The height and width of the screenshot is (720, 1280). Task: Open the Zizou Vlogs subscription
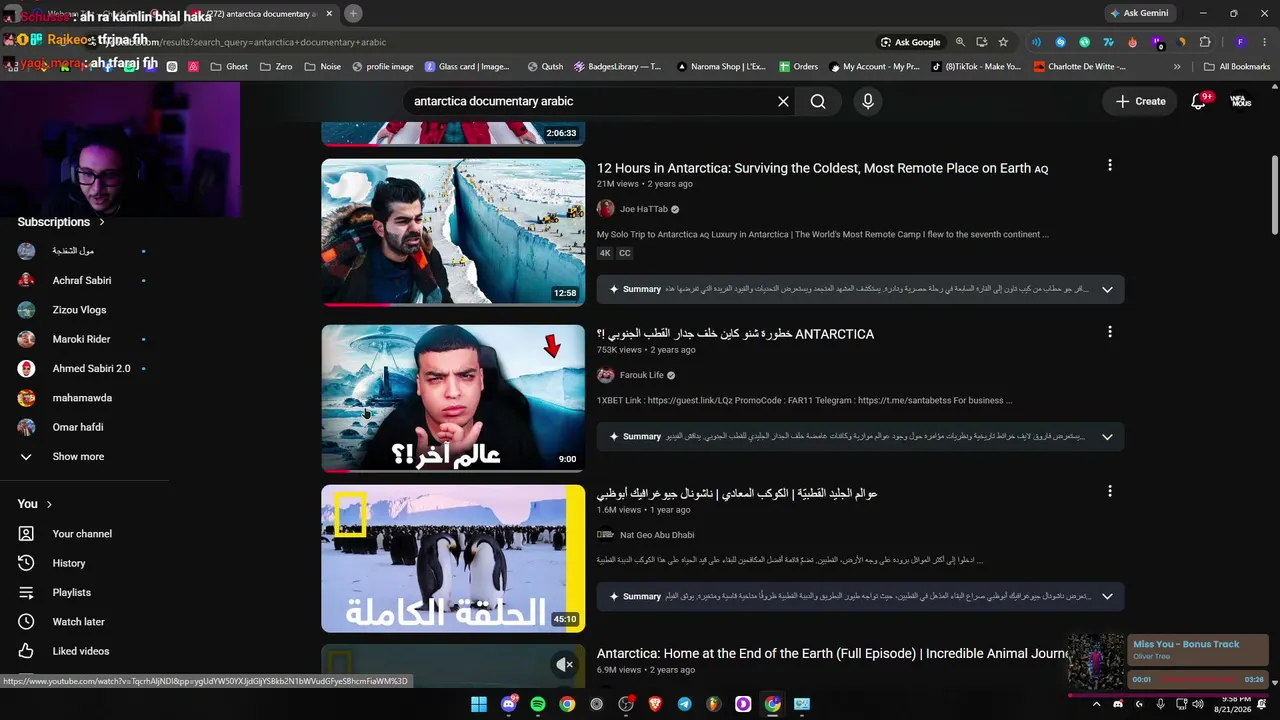tap(79, 310)
